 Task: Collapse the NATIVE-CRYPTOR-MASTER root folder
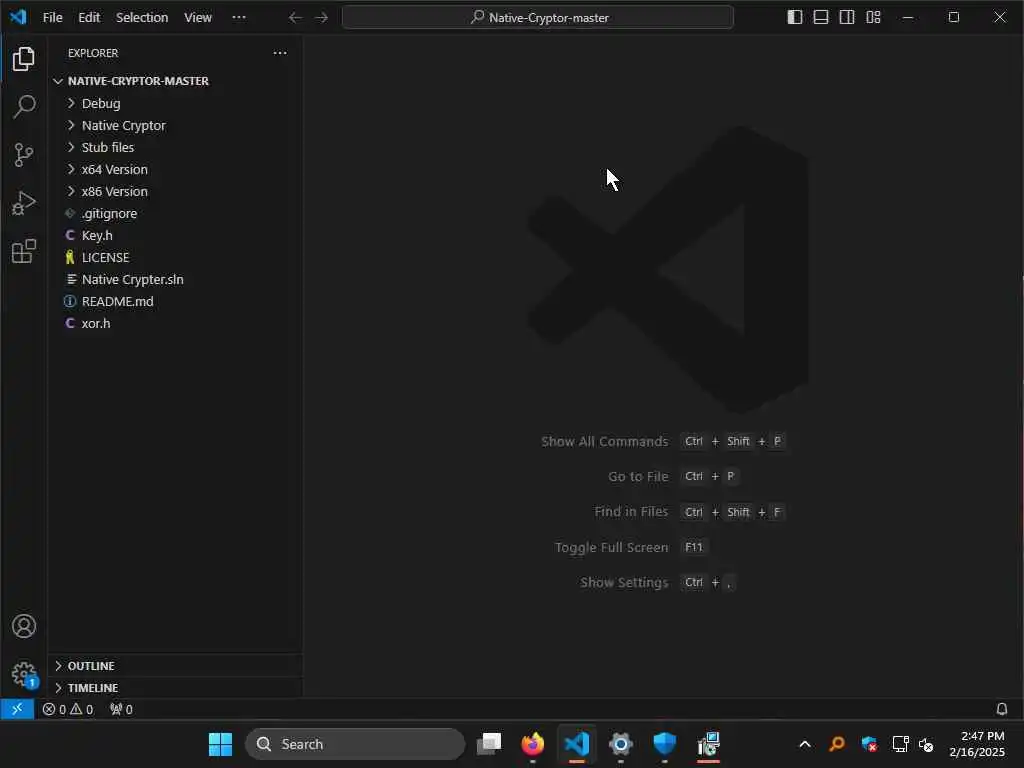pyautogui.click(x=175, y=81)
